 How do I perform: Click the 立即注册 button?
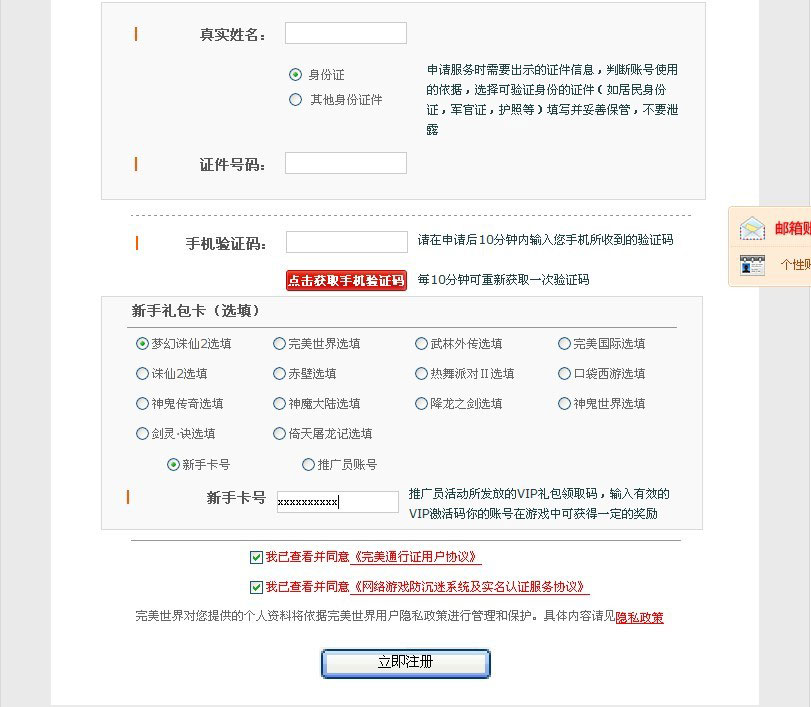[x=406, y=663]
